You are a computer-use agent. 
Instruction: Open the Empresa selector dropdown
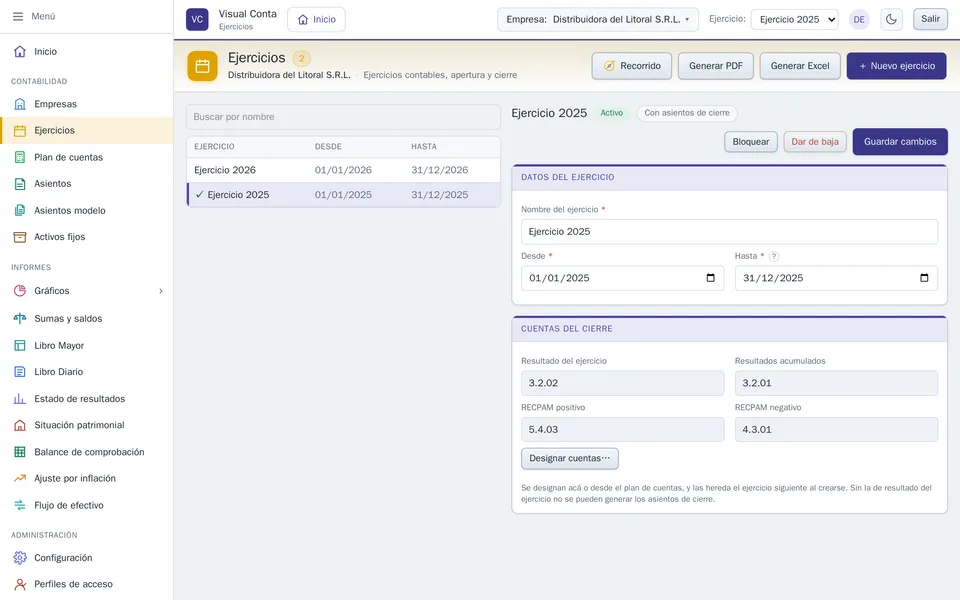point(598,19)
